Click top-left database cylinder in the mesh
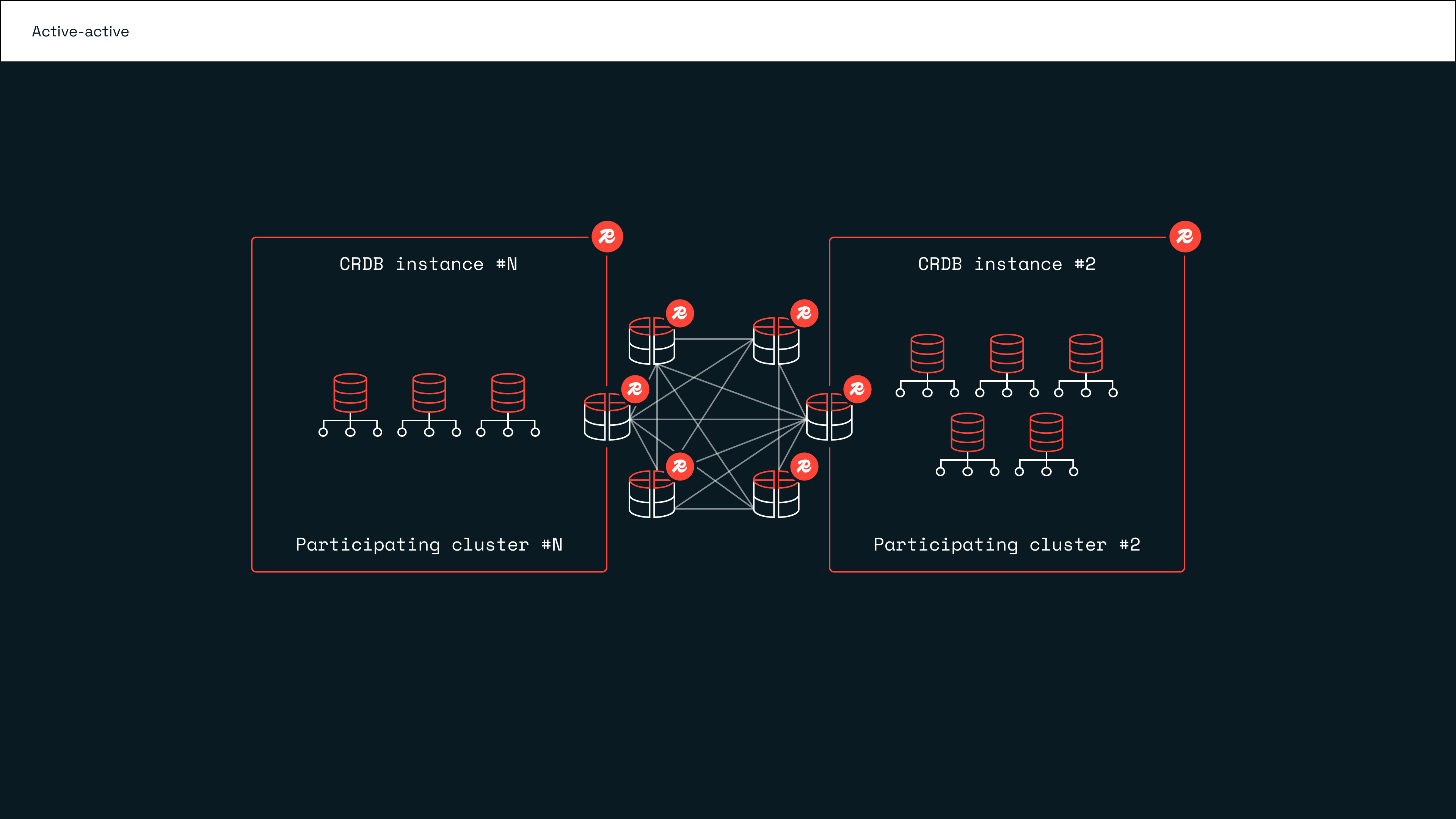This screenshot has width=1456, height=819. click(652, 341)
